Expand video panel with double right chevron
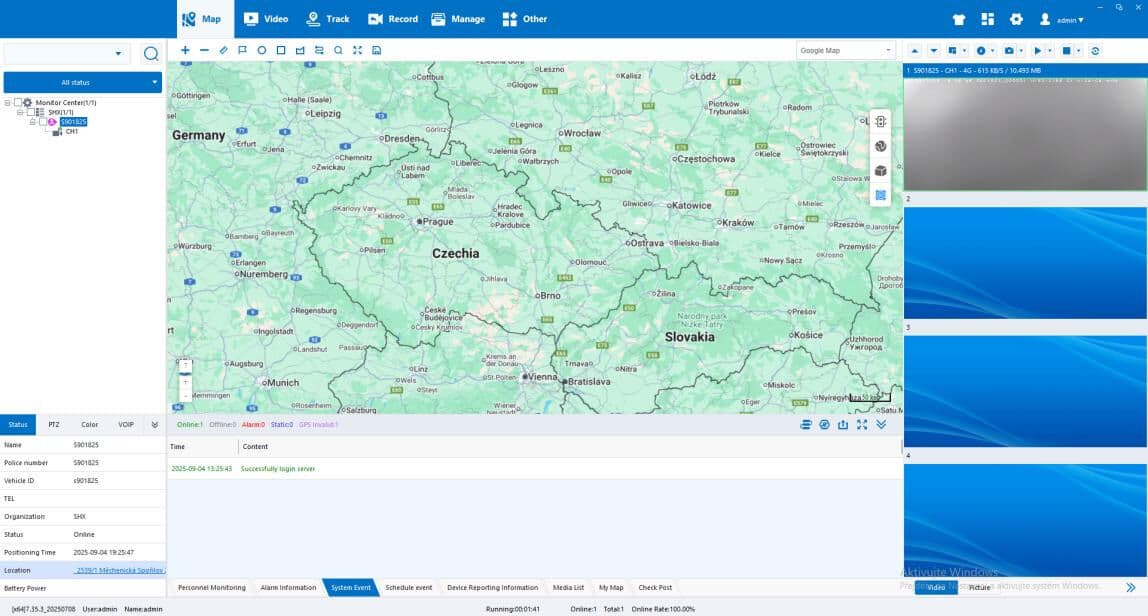Image resolution: width=1148 pixels, height=616 pixels. tap(1130, 587)
